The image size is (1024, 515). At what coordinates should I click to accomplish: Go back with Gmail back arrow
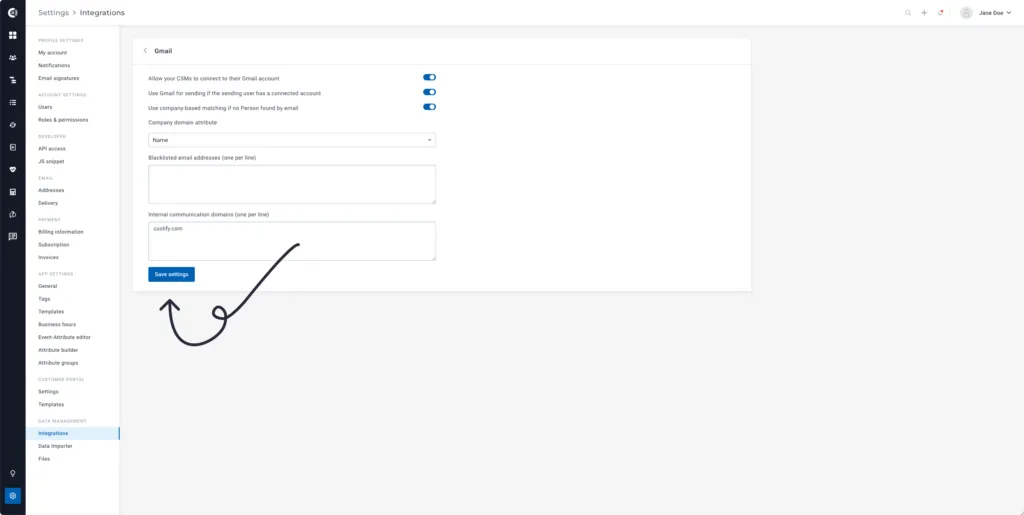pyautogui.click(x=145, y=51)
